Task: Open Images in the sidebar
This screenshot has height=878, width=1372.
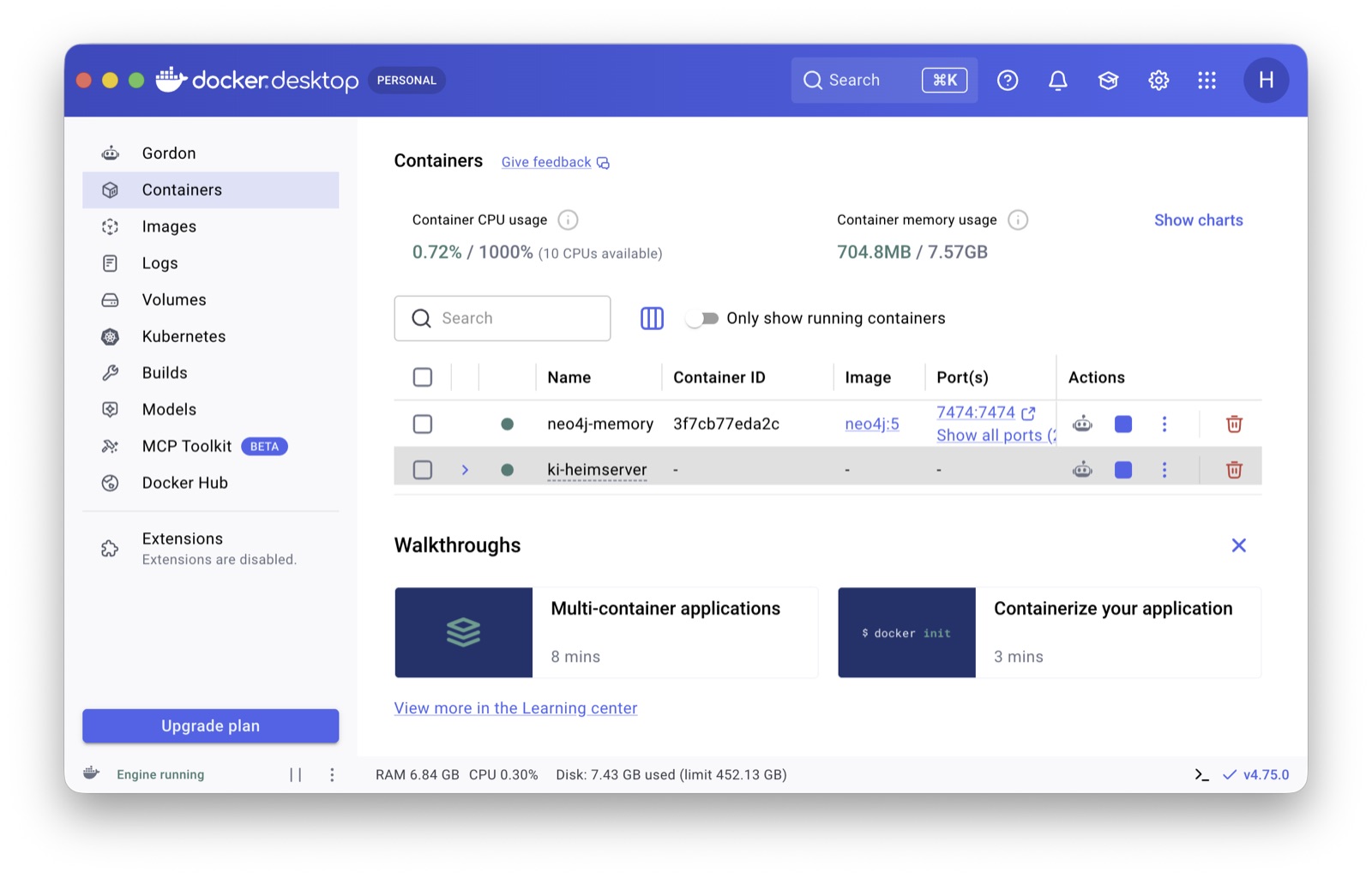Action: click(211, 226)
